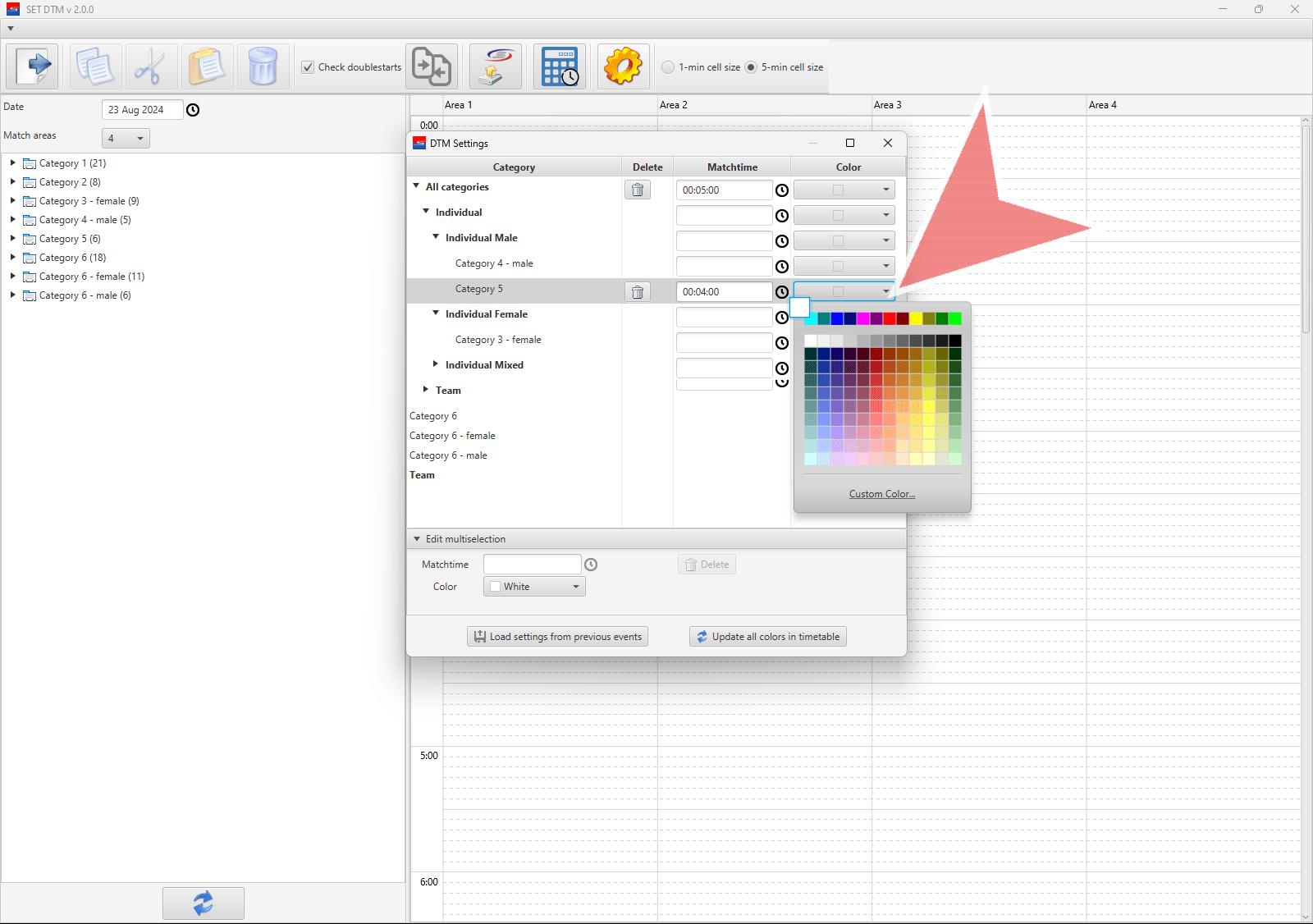Screen dimensions: 1313x924
Task: Select the 5-min cell size option
Action: pyautogui.click(x=751, y=67)
